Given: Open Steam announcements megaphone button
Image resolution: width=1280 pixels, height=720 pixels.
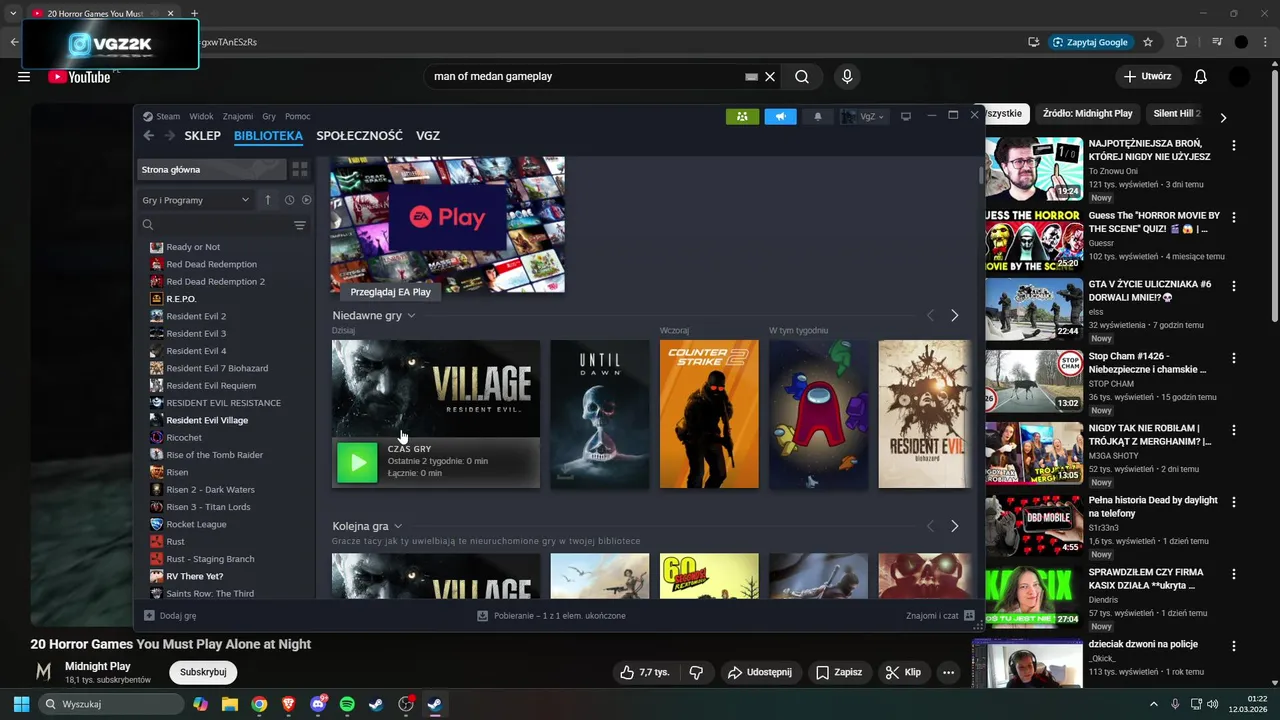Looking at the screenshot, I should pyautogui.click(x=780, y=116).
